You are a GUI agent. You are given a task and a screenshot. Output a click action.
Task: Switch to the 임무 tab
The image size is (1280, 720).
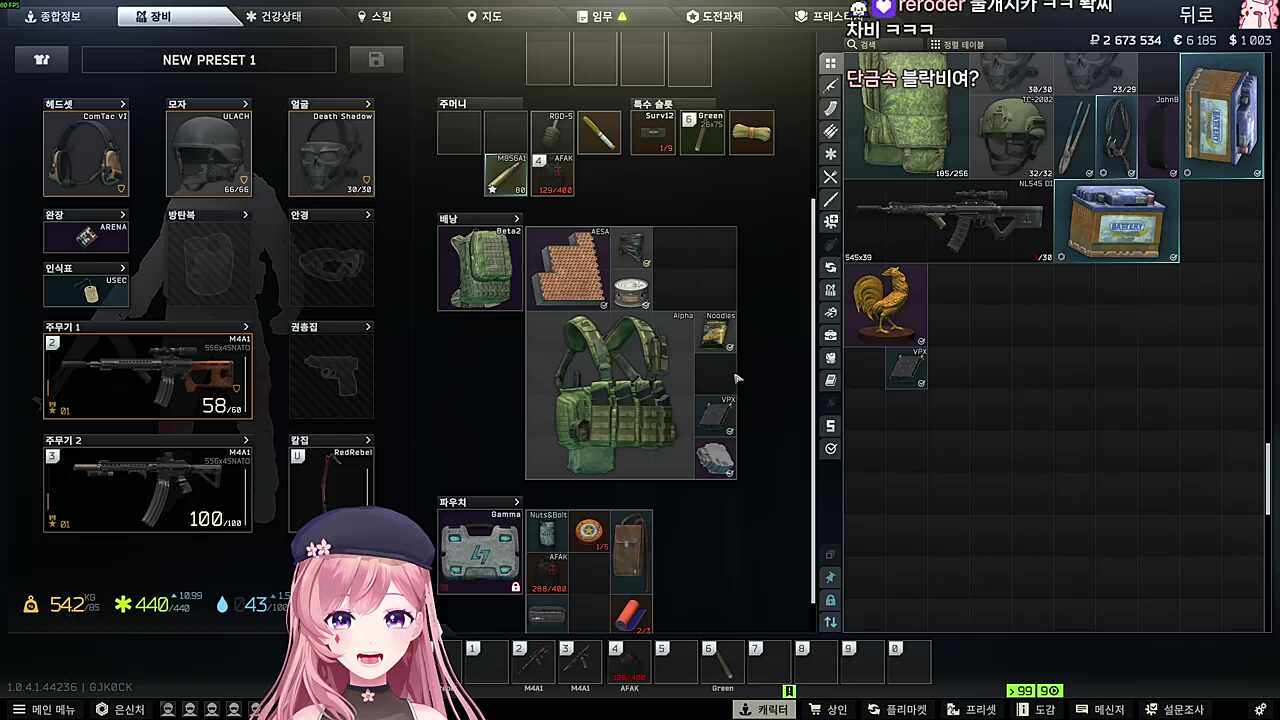[x=602, y=17]
